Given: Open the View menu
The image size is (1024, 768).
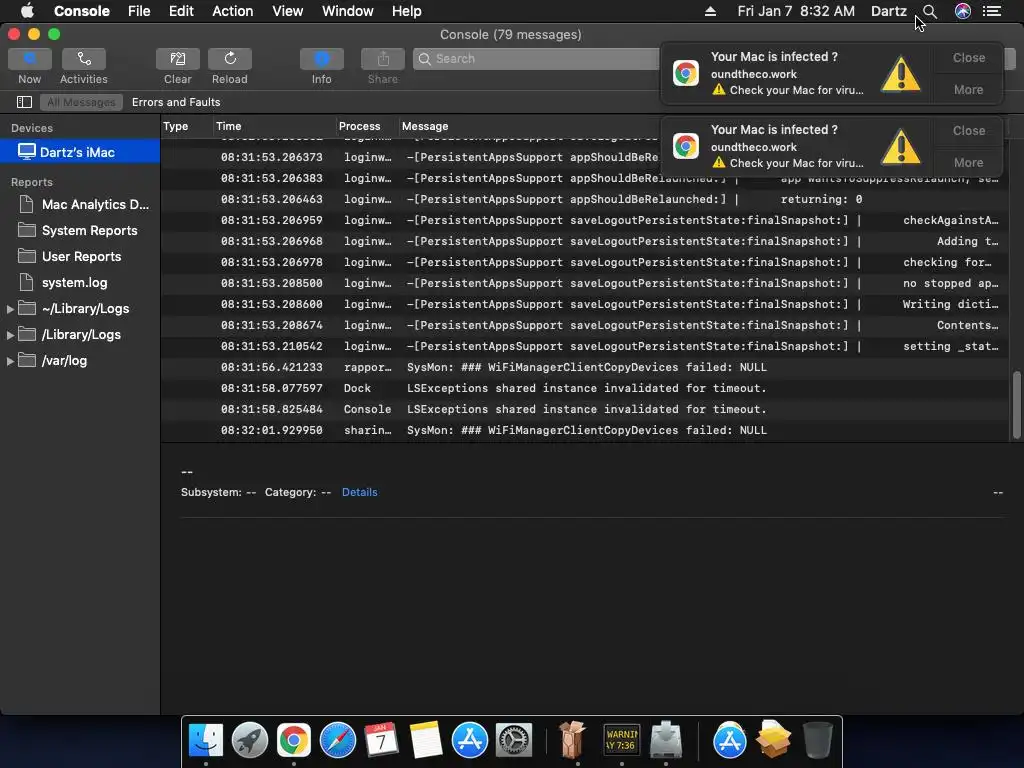Looking at the screenshot, I should coord(287,11).
